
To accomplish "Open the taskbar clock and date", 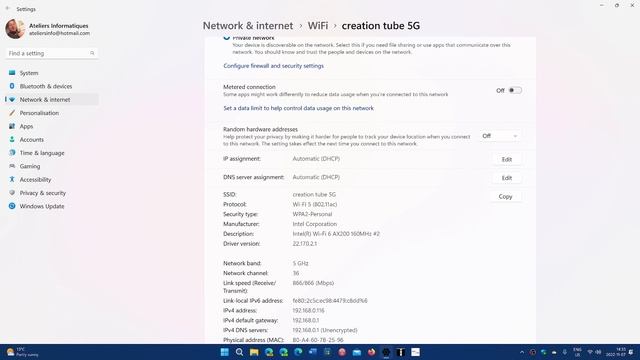I will [616, 352].
